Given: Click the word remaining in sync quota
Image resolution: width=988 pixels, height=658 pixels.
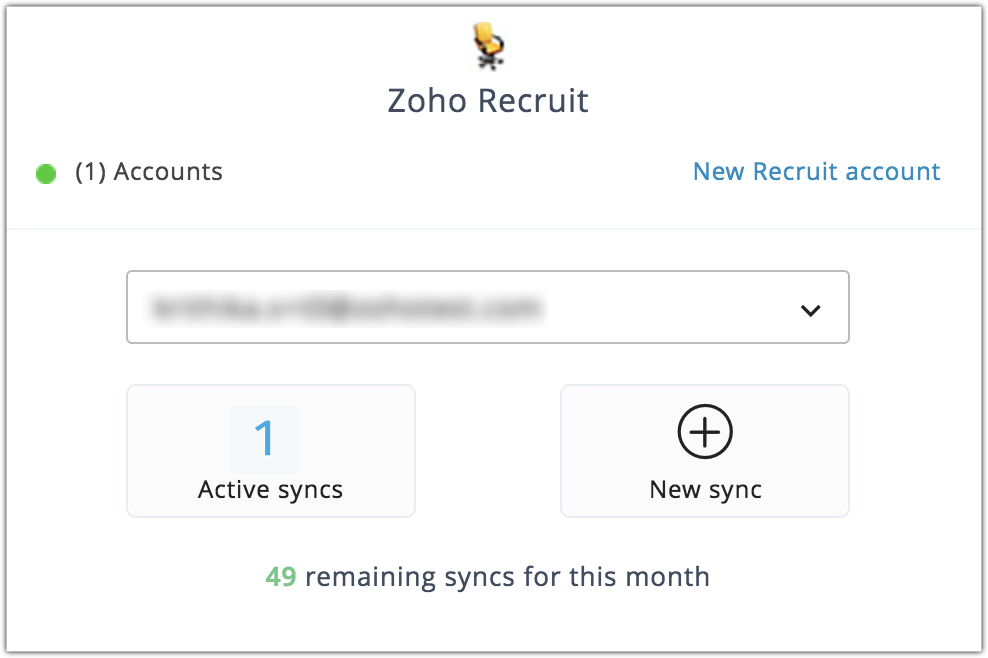Looking at the screenshot, I should tap(370, 577).
